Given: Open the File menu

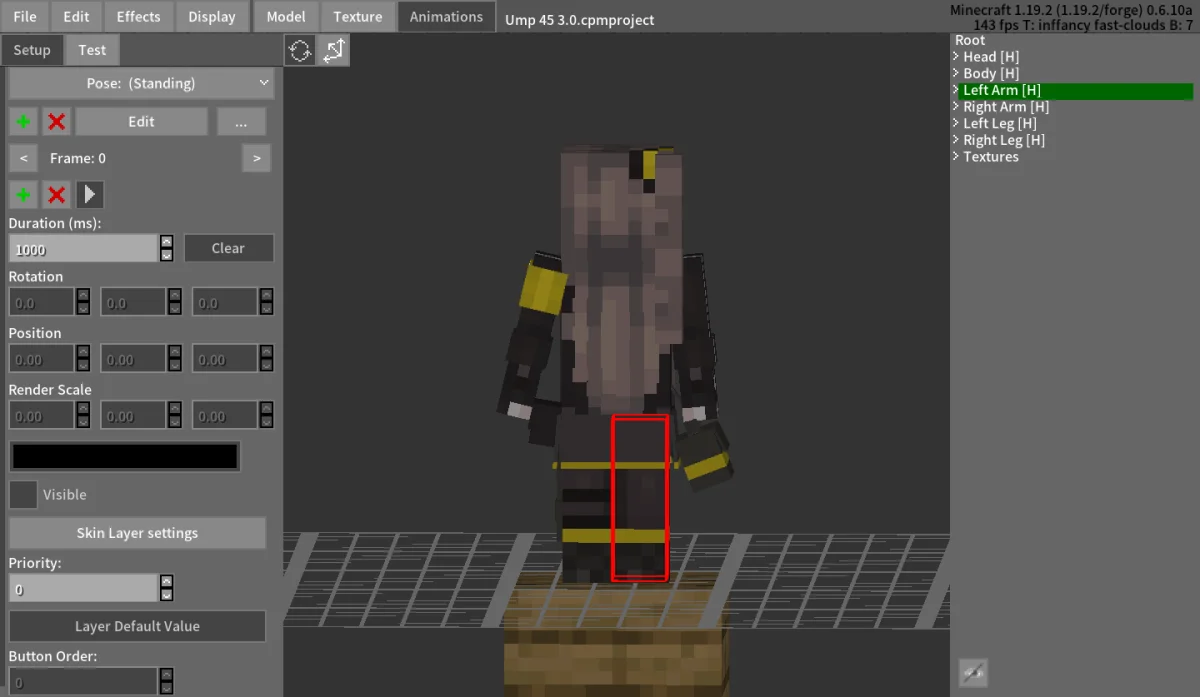Looking at the screenshot, I should (25, 16).
